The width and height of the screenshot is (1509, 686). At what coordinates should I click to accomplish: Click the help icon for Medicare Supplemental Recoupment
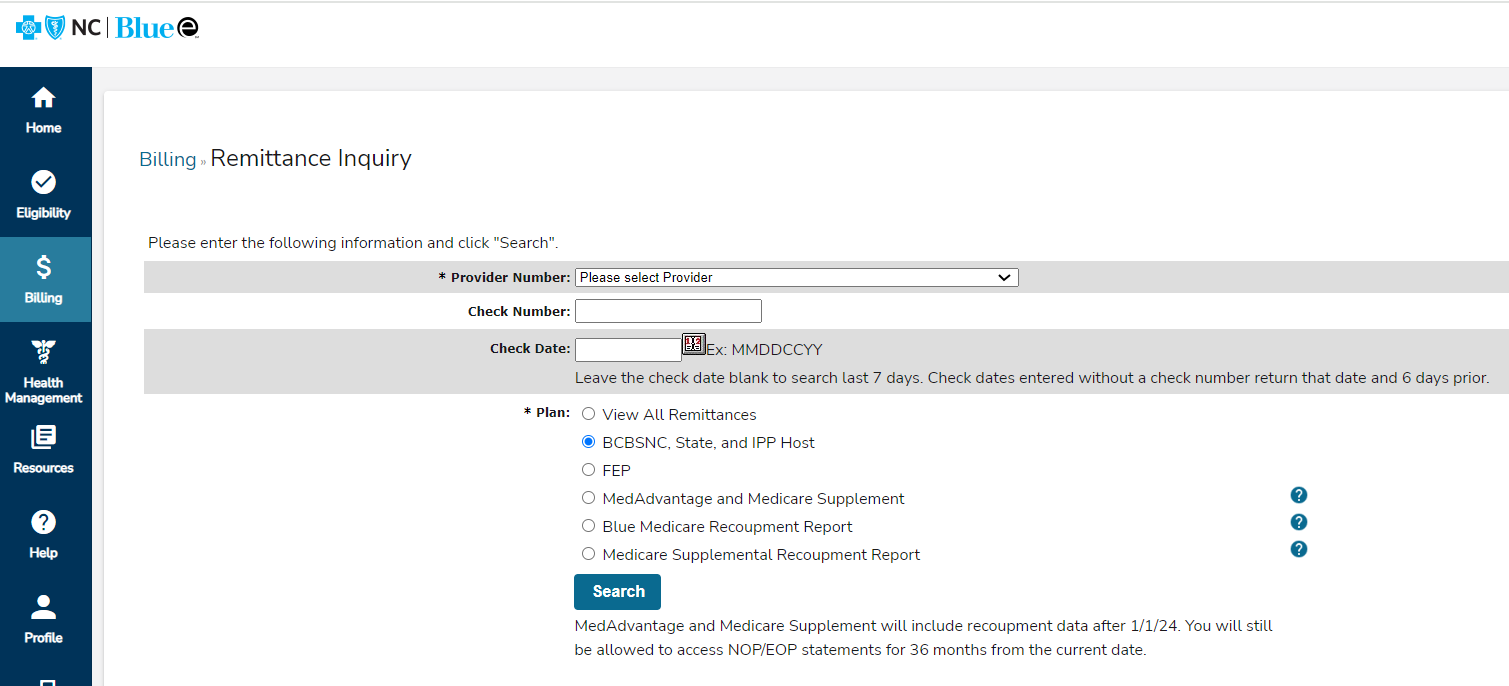[1298, 549]
